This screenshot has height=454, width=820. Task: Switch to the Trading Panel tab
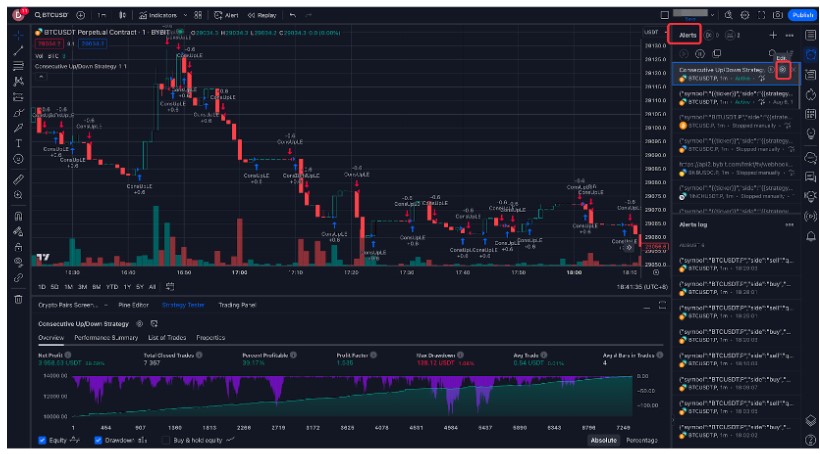tap(237, 305)
